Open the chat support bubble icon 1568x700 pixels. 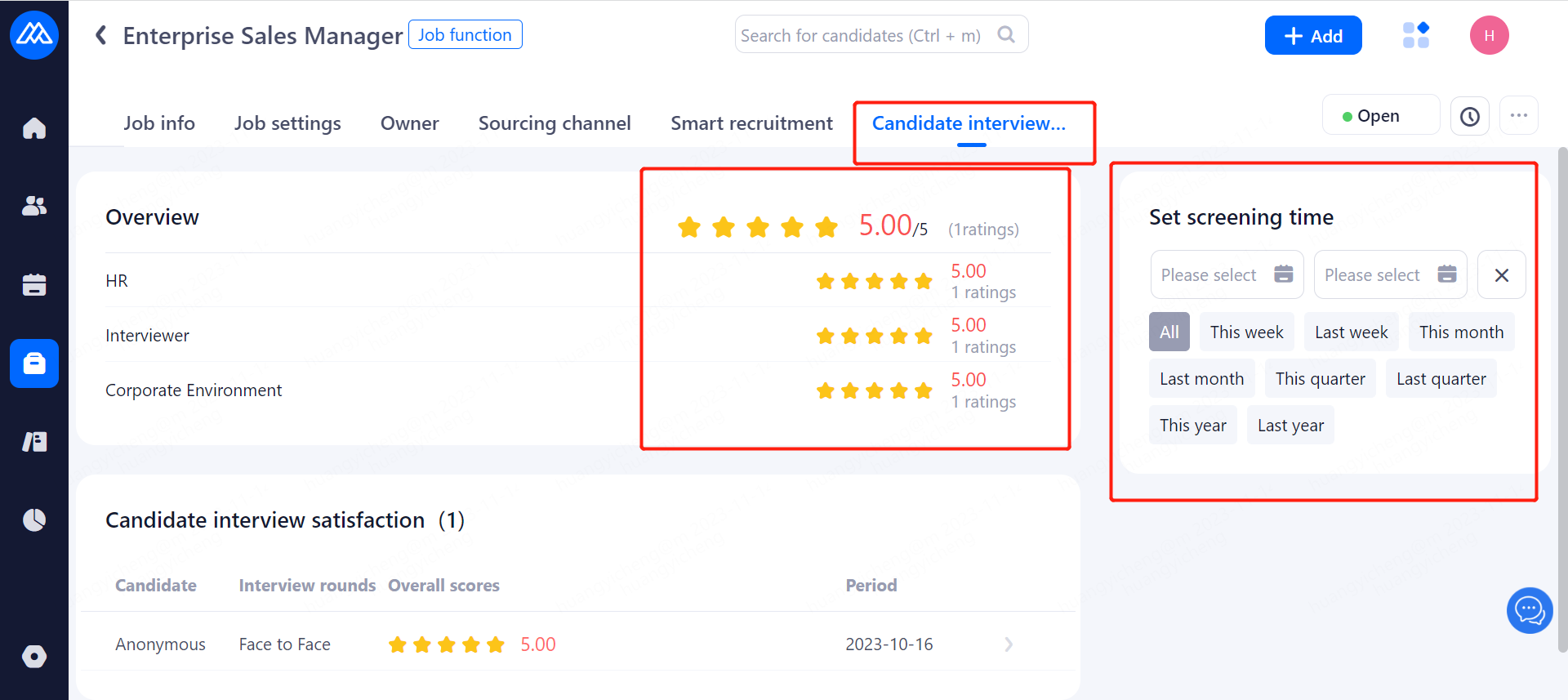click(1529, 610)
